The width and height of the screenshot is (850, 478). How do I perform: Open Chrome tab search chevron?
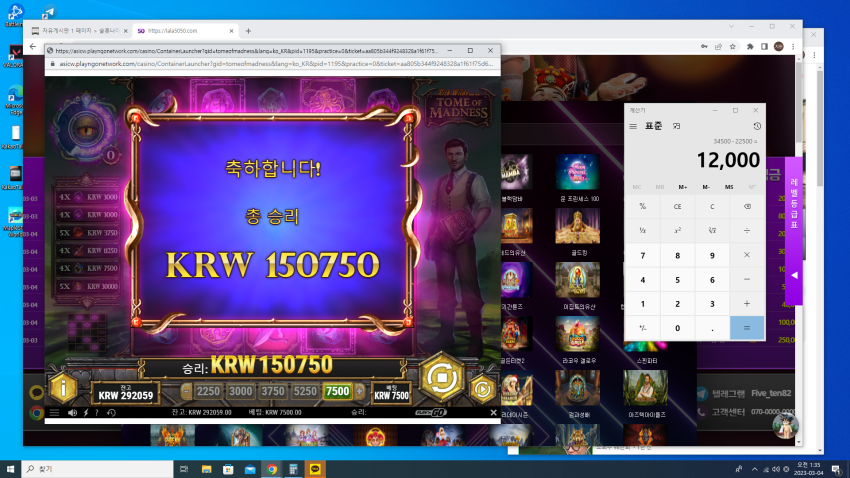coord(731,26)
